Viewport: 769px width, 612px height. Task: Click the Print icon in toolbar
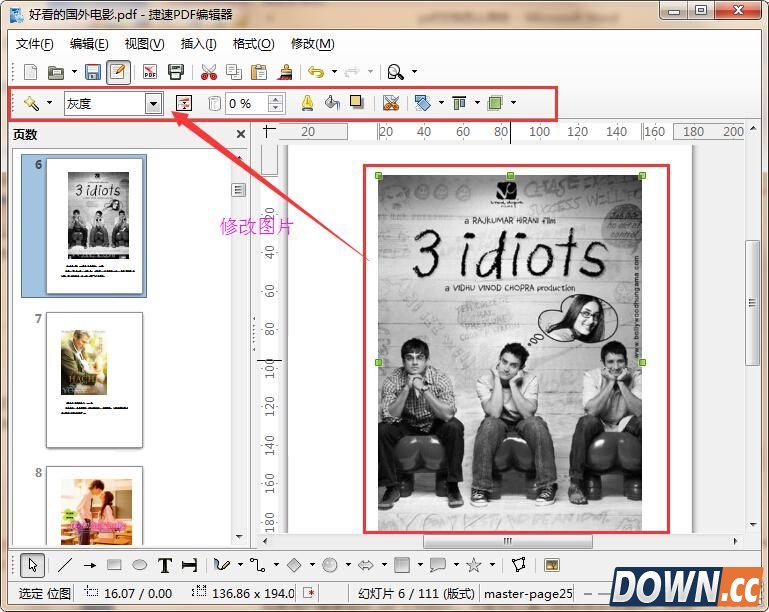click(176, 72)
